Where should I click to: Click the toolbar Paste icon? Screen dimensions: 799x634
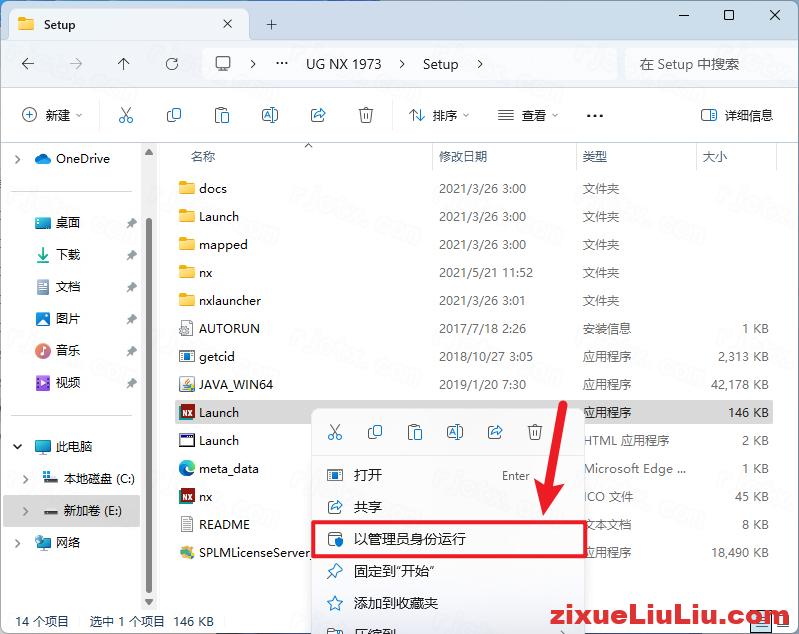[222, 115]
